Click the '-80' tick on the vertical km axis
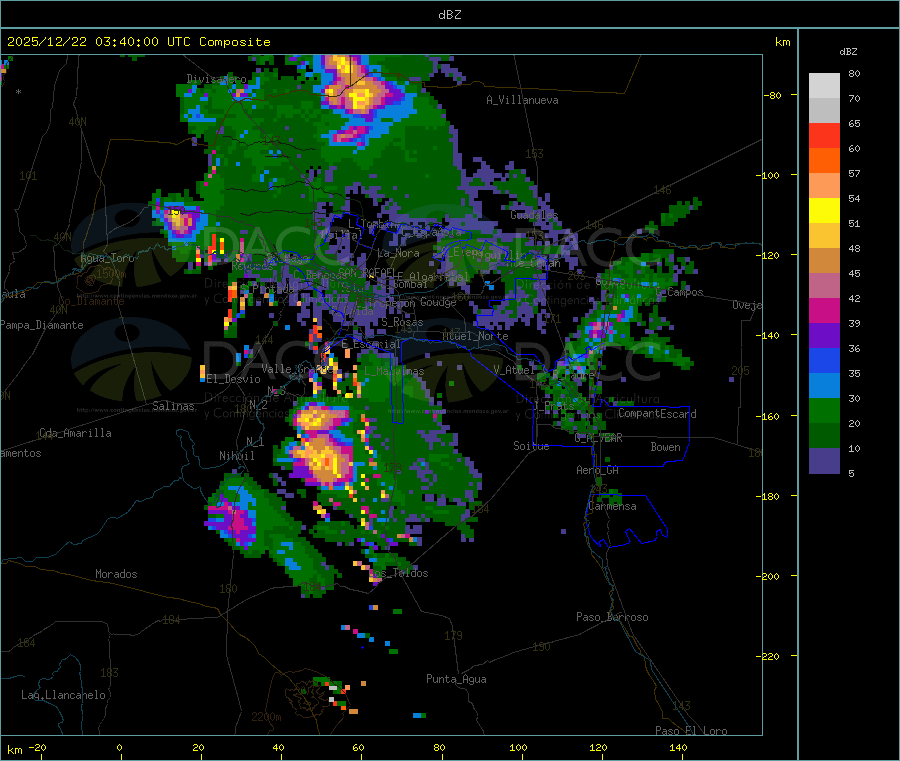 click(x=773, y=95)
